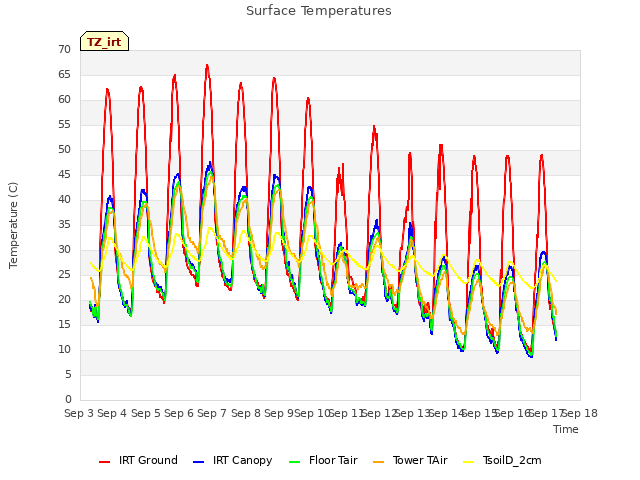The width and height of the screenshot is (640, 480).
Task: Click the Sep 4 x-axis tick label
Action: [x=112, y=413]
